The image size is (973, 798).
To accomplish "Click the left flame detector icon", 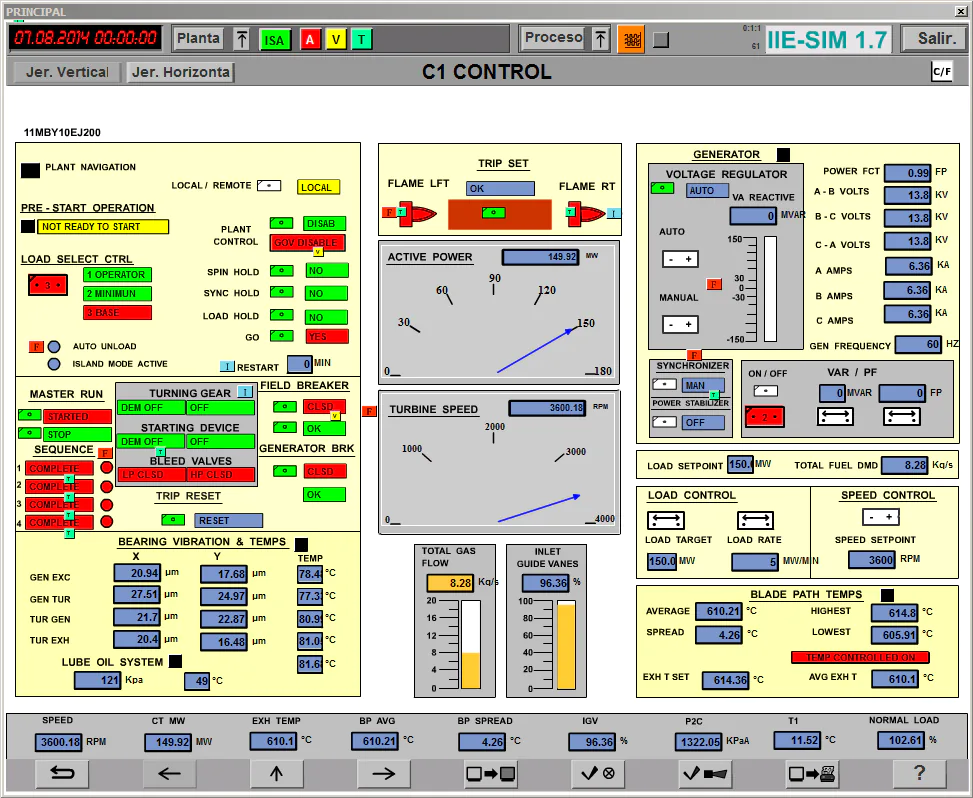I will tap(416, 213).
